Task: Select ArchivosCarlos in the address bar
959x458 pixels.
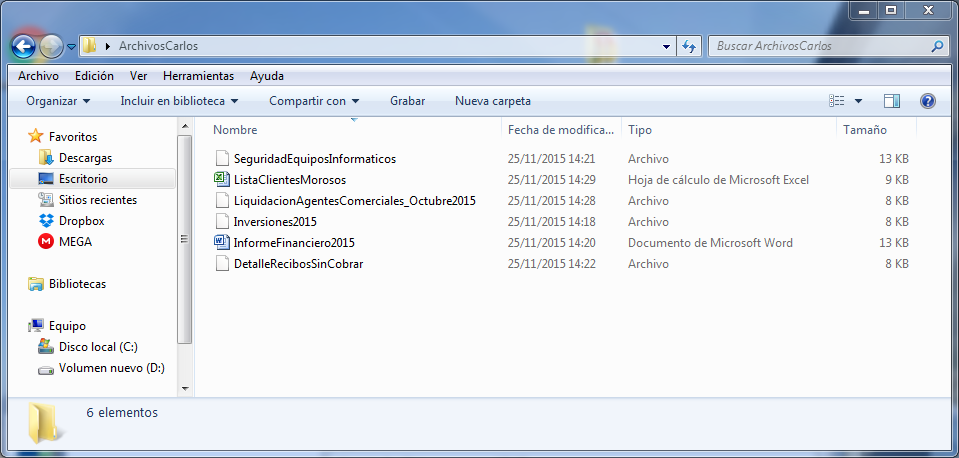Action: 158,46
